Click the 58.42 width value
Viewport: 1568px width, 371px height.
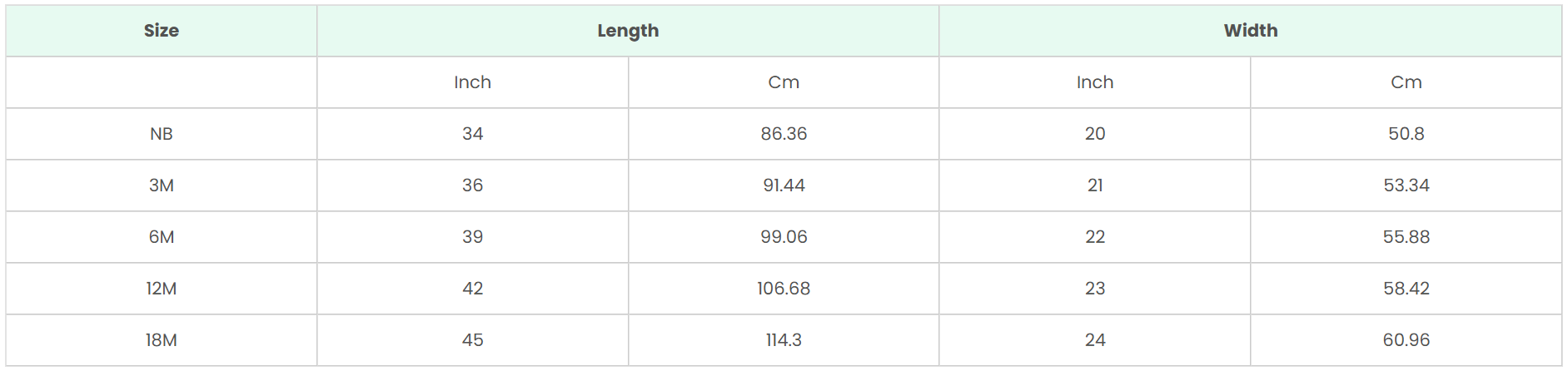pyautogui.click(x=1406, y=289)
